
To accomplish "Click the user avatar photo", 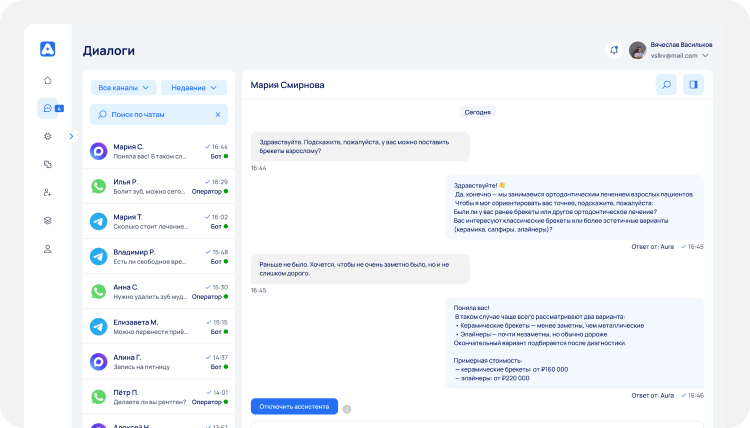I will 637,50.
